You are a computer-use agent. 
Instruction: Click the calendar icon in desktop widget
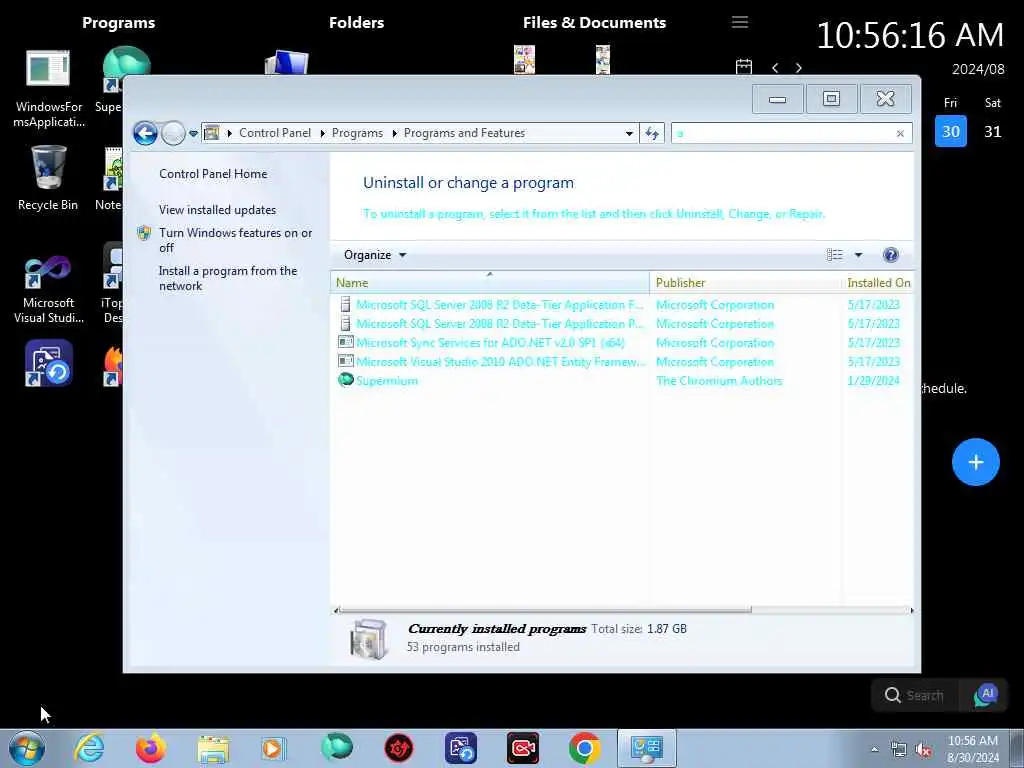point(744,67)
